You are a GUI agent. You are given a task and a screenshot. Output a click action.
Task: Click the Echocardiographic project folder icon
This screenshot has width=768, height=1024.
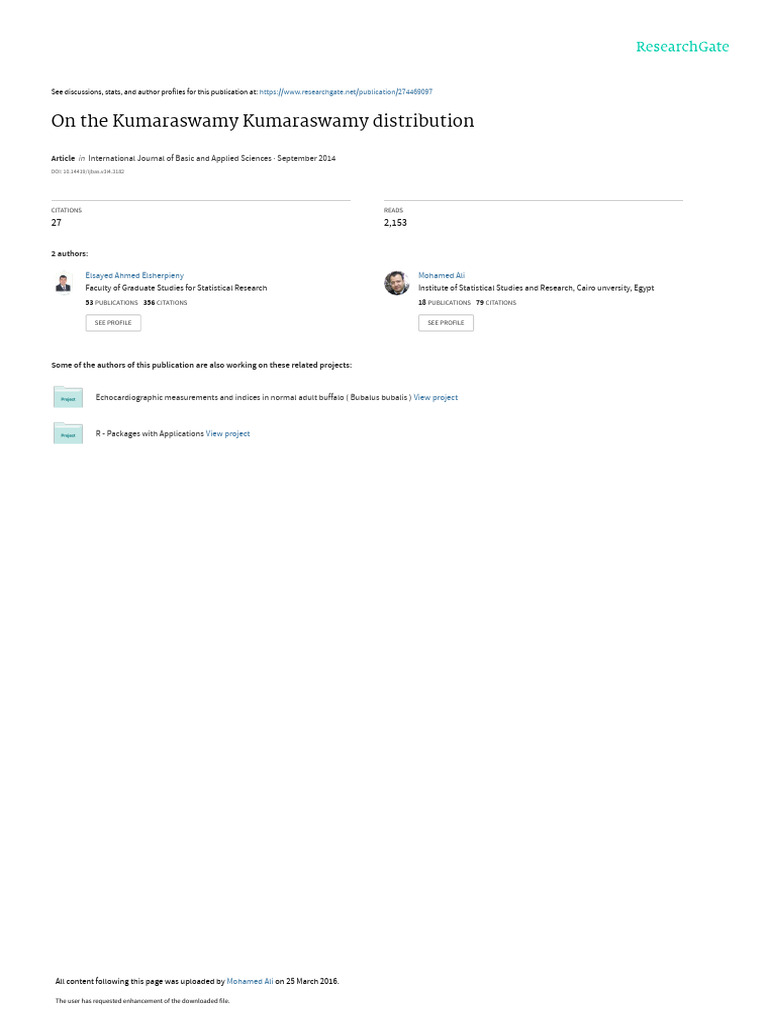point(68,397)
